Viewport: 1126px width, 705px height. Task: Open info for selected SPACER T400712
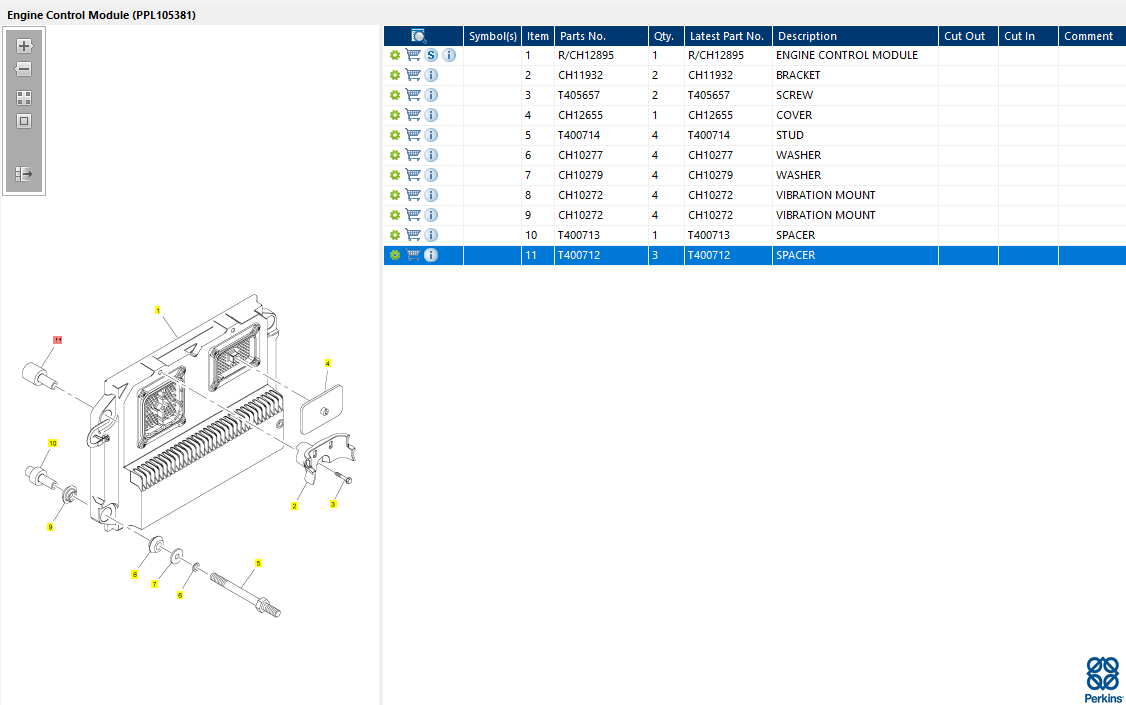431,255
